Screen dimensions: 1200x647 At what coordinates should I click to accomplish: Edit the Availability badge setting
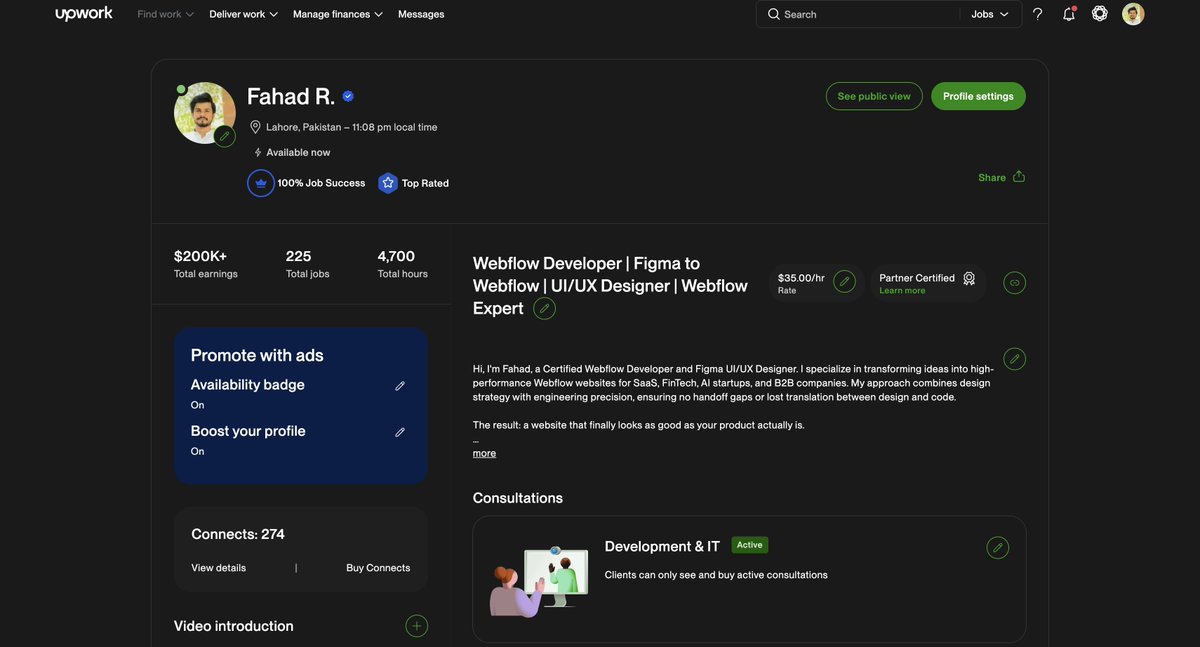pyautogui.click(x=400, y=386)
